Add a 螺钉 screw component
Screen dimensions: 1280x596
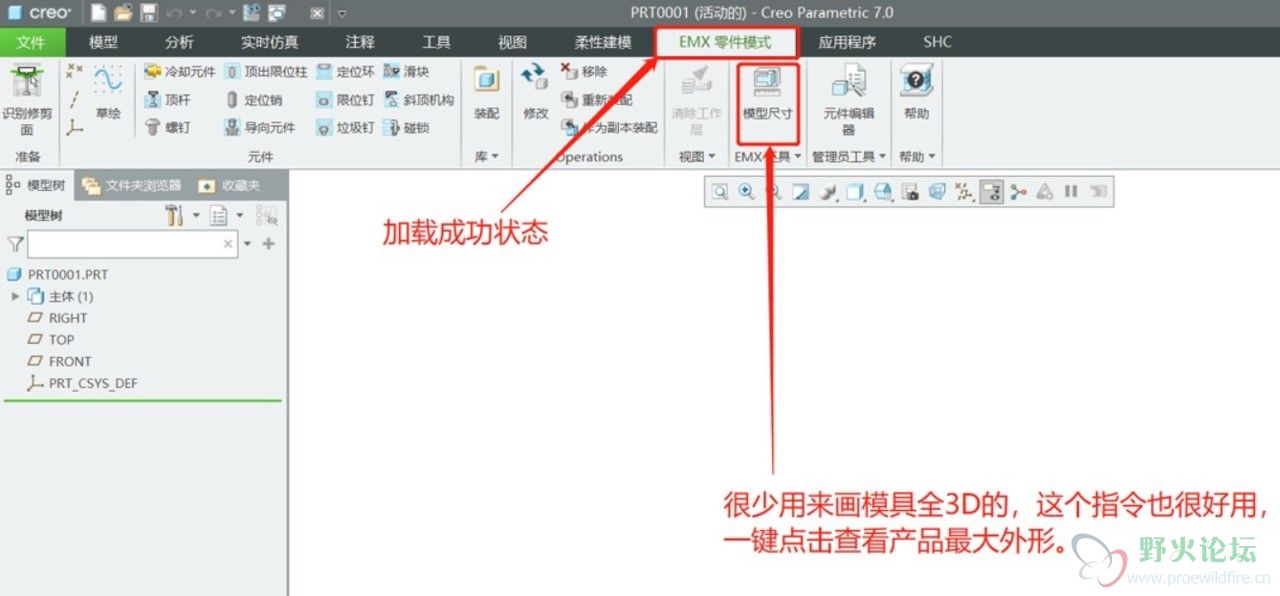tap(167, 128)
